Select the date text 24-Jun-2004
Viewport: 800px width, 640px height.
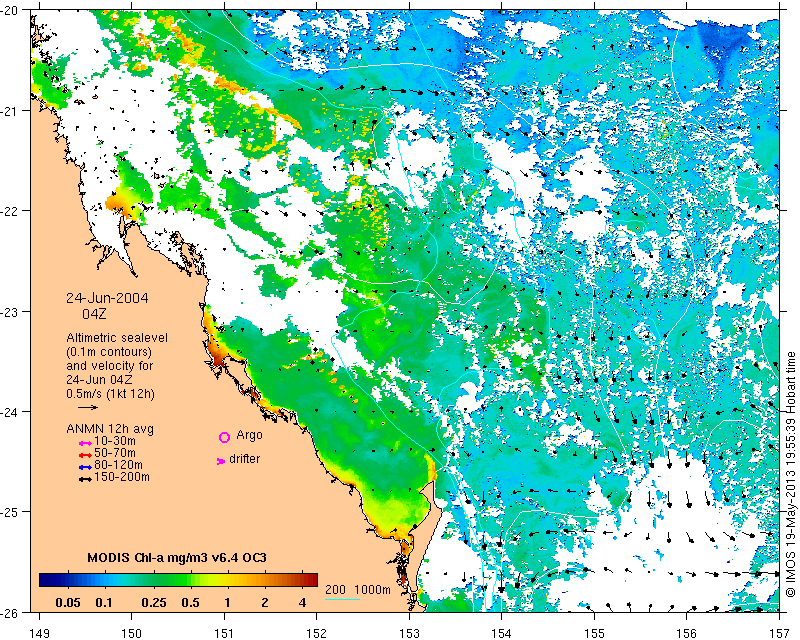[x=107, y=298]
